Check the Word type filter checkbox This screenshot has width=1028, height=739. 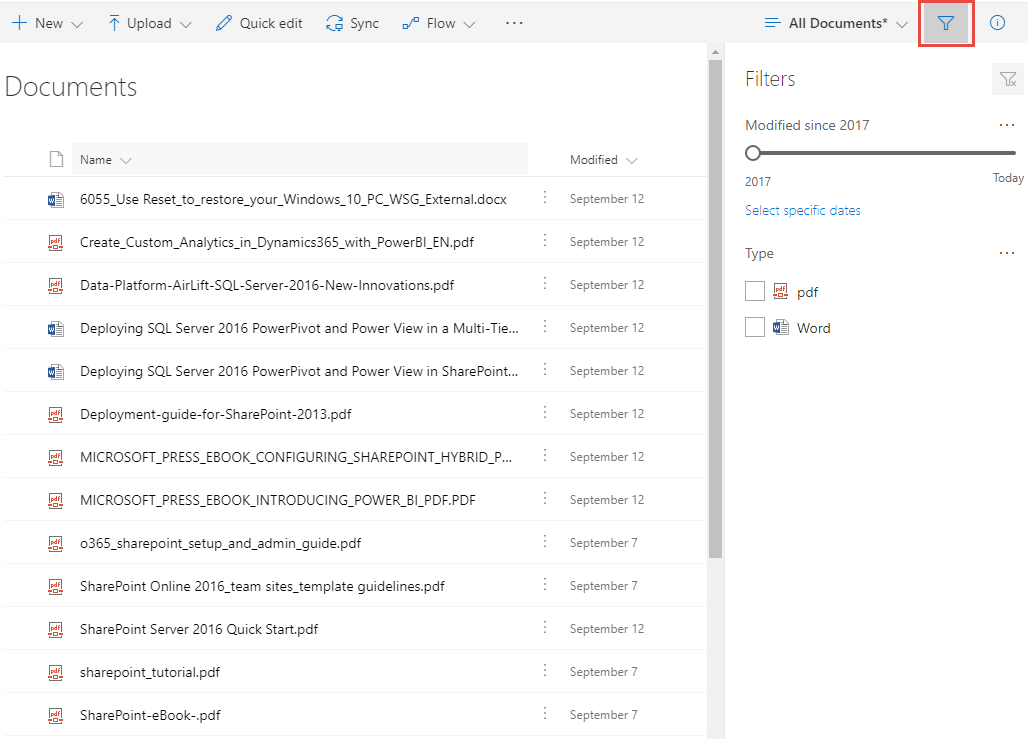click(755, 327)
